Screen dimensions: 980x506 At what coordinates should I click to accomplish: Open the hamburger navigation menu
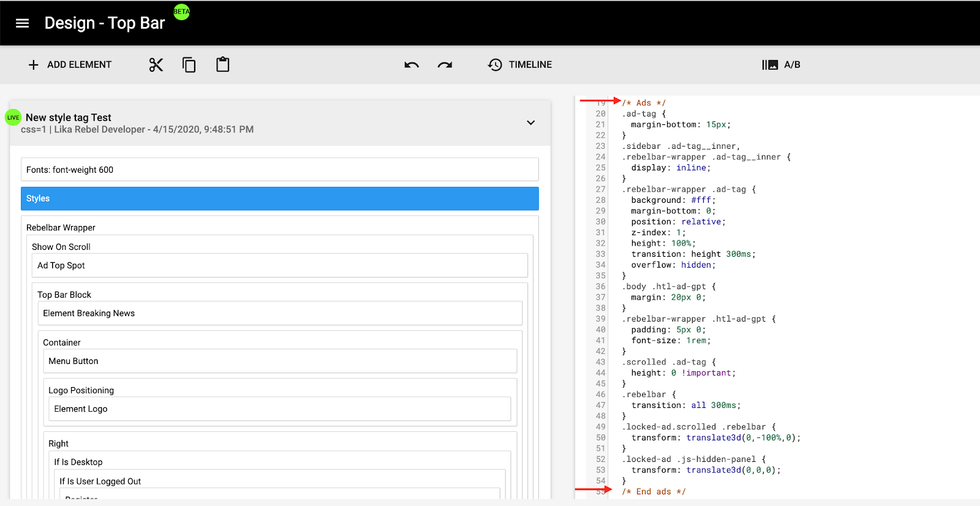[22, 23]
